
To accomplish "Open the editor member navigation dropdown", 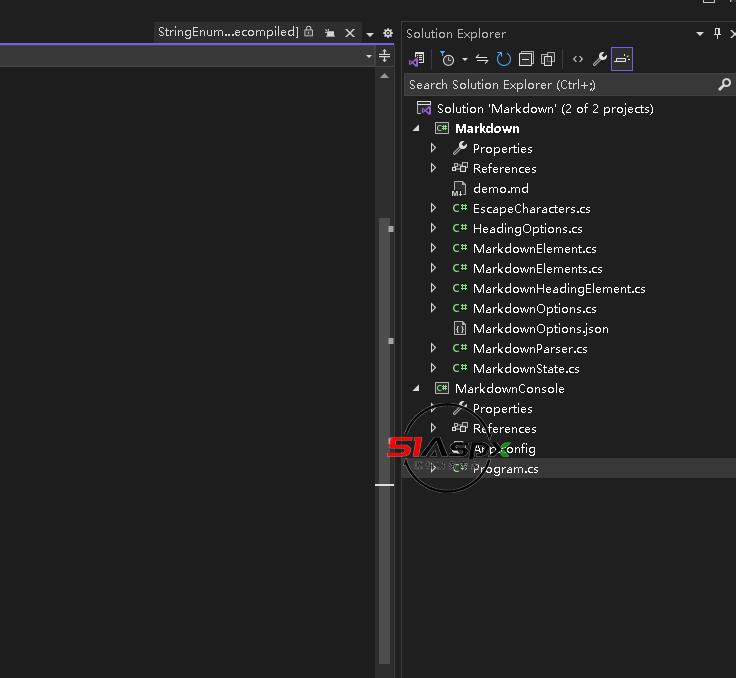I will (x=368, y=56).
